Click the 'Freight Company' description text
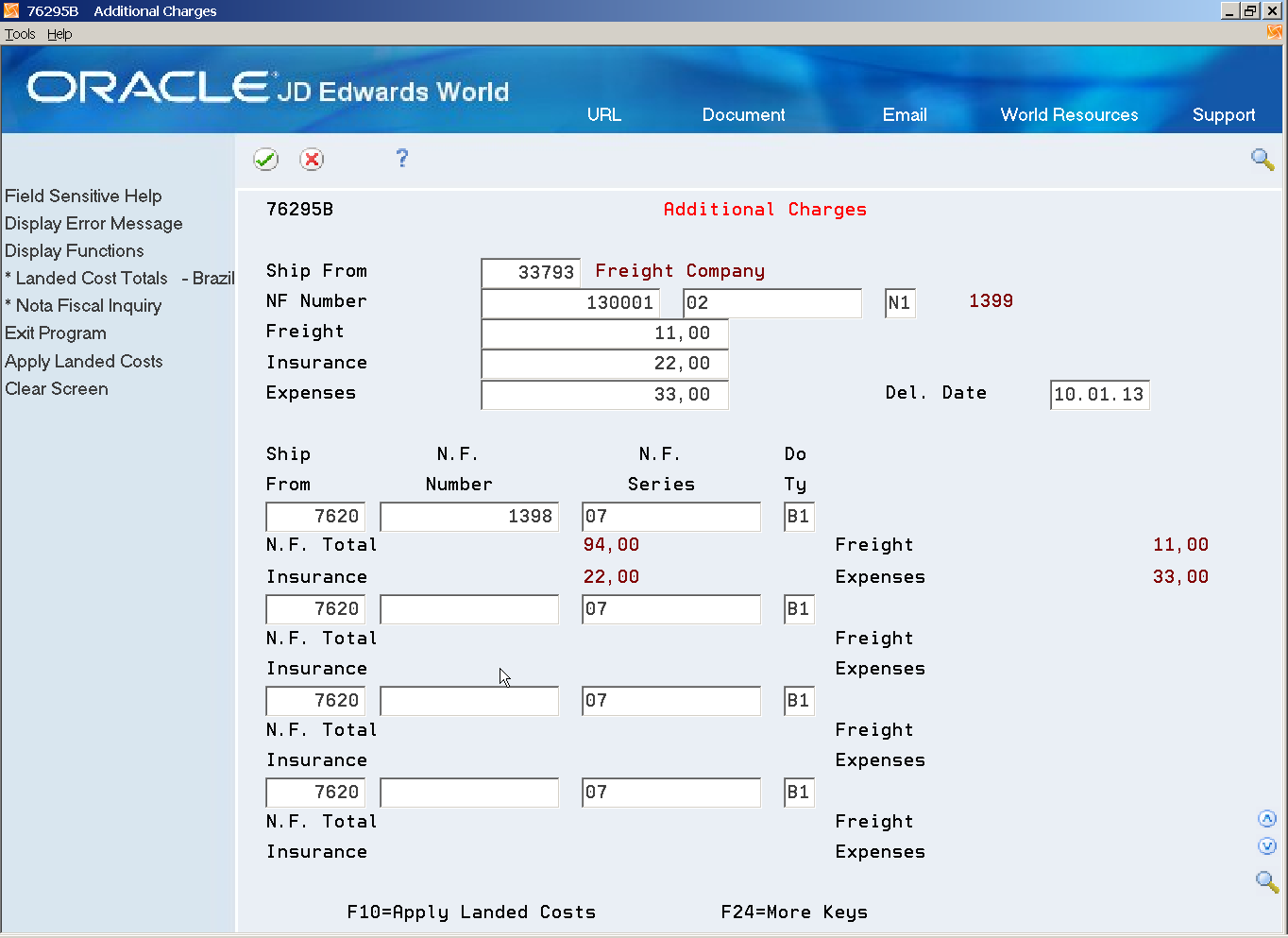 coord(680,270)
